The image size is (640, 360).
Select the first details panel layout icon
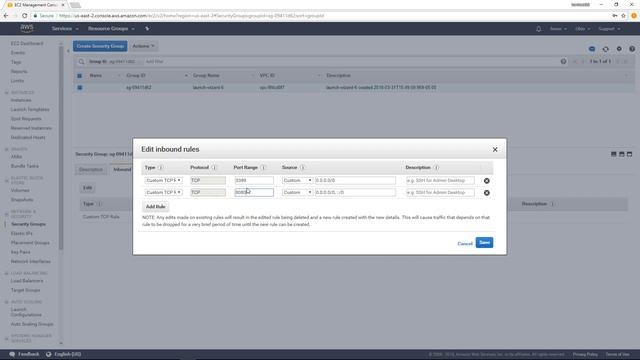point(613,154)
